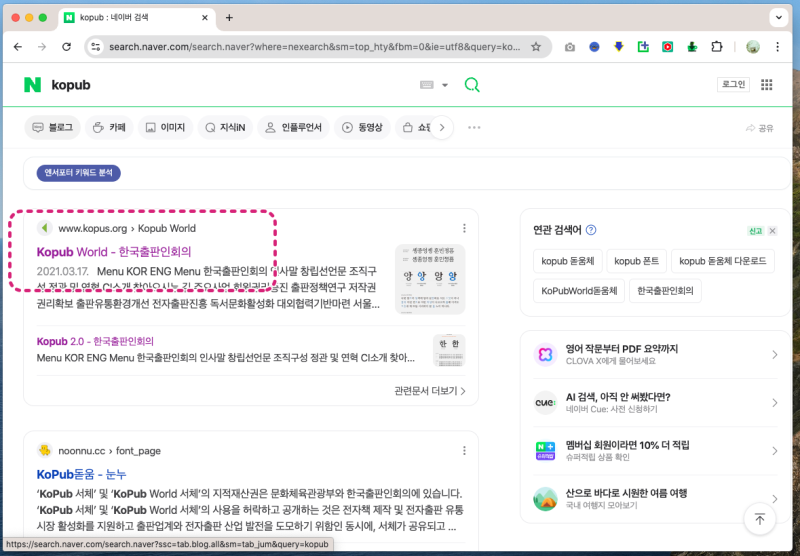This screenshot has height=556, width=800.
Task: Open the virtual keyboard icon in search bar
Action: [x=427, y=85]
